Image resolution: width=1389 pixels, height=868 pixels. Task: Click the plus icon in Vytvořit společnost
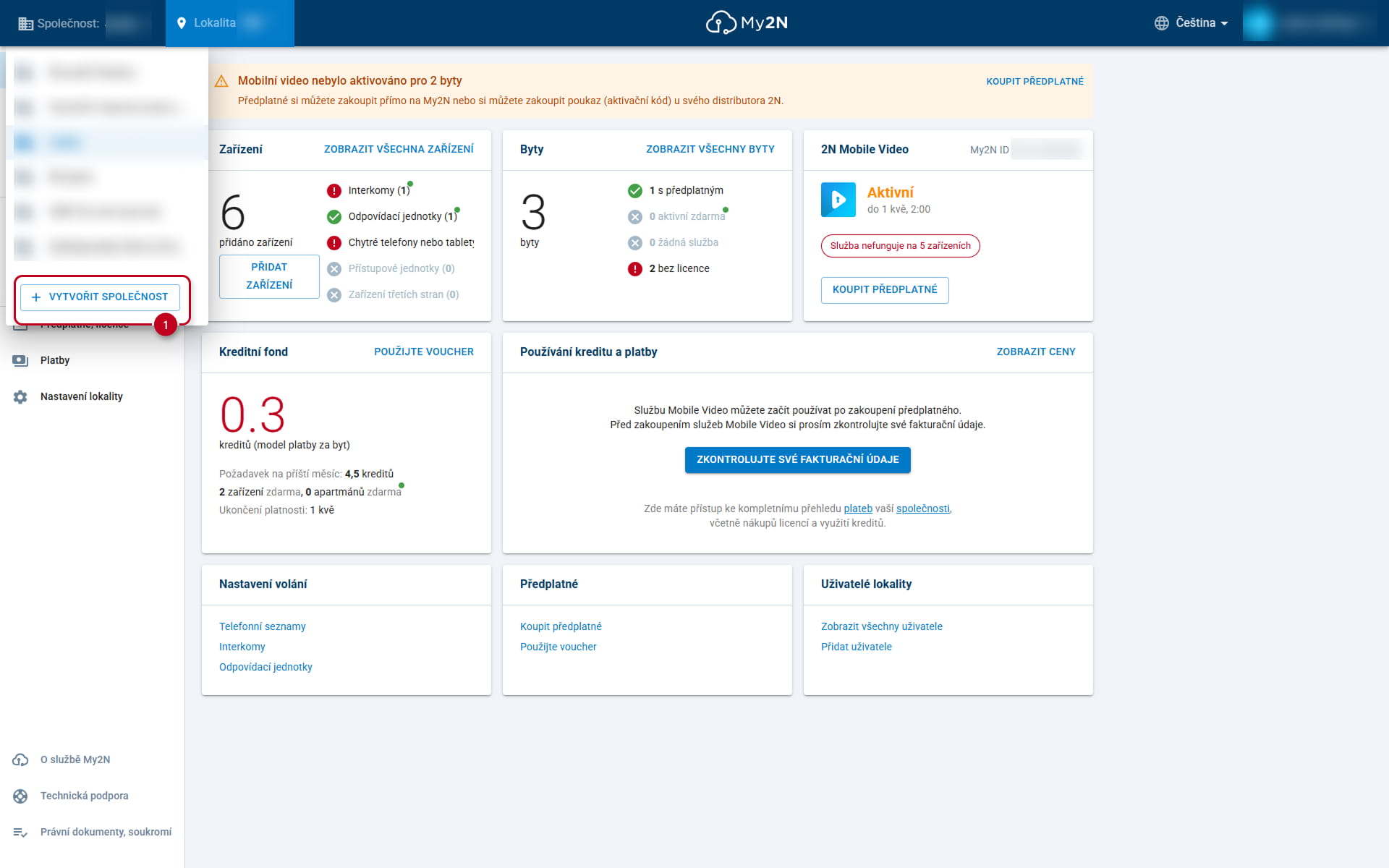36,297
